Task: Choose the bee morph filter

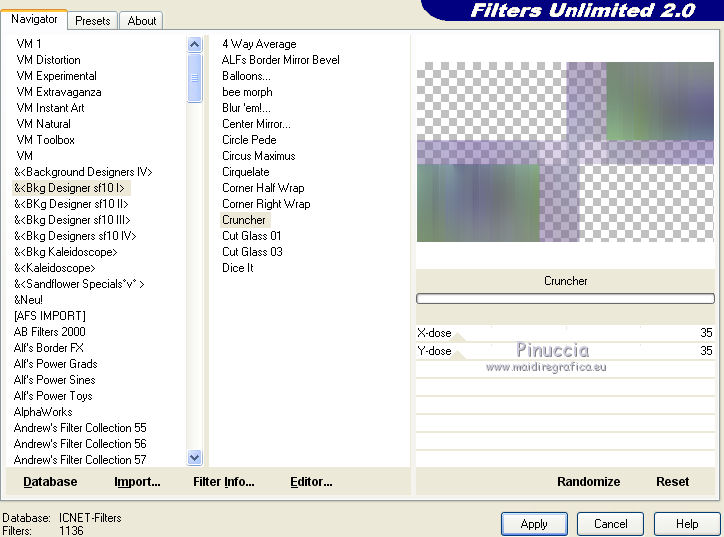Action: pyautogui.click(x=247, y=92)
